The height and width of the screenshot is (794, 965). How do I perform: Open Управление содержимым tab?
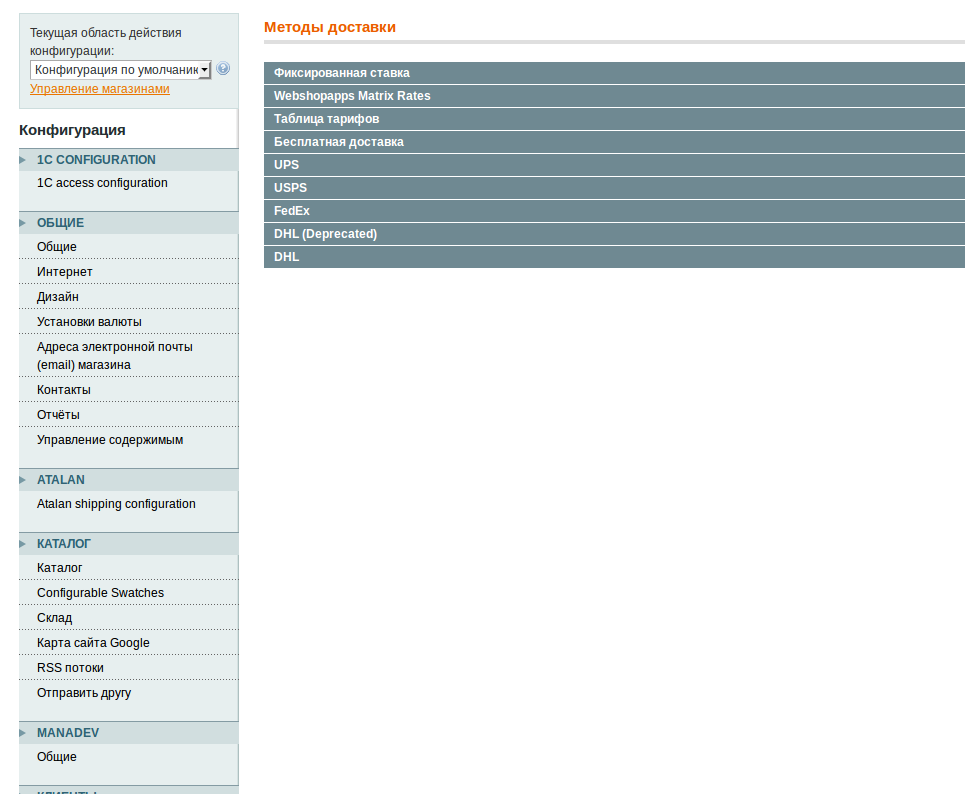pyautogui.click(x=129, y=440)
